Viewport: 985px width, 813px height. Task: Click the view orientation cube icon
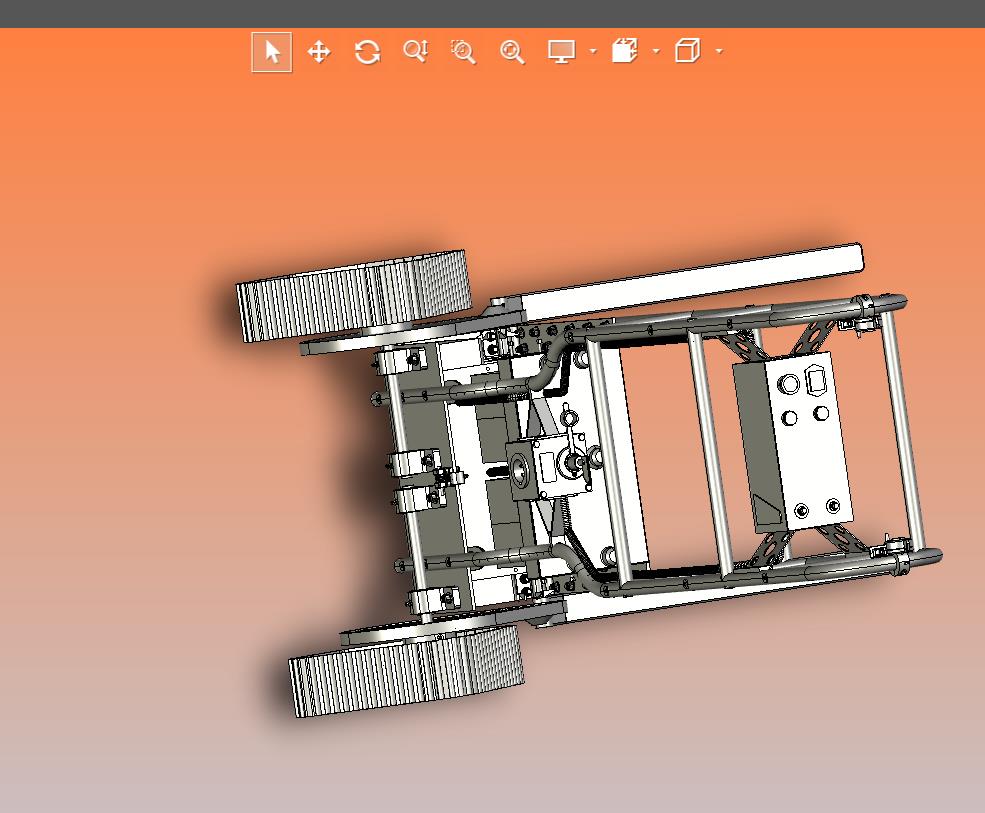tap(687, 51)
